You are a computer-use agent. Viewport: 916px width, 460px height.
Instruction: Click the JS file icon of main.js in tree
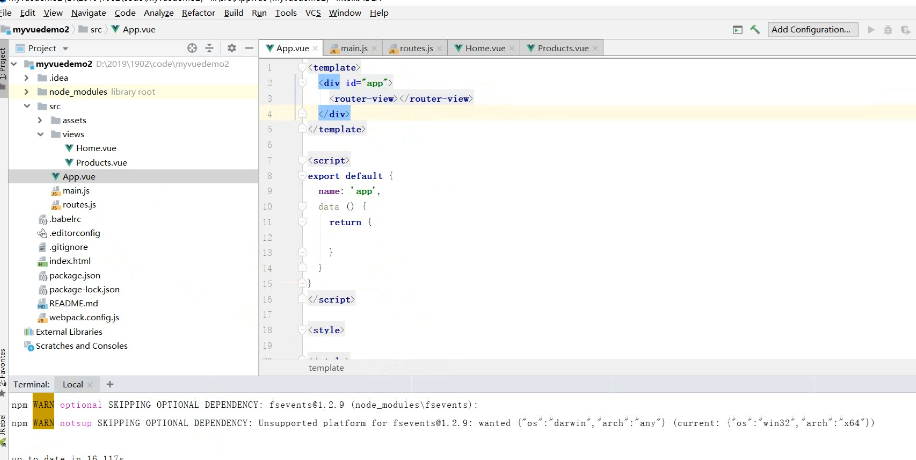click(55, 191)
